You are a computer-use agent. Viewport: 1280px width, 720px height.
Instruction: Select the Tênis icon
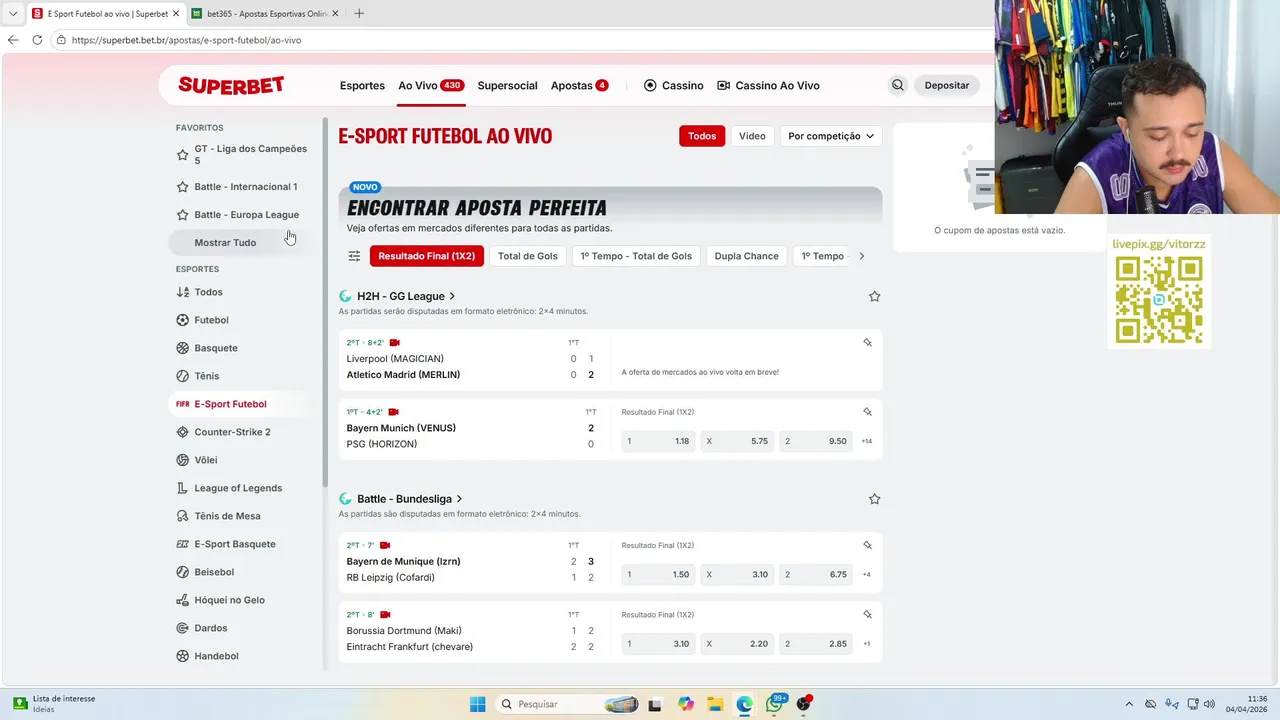pos(182,376)
